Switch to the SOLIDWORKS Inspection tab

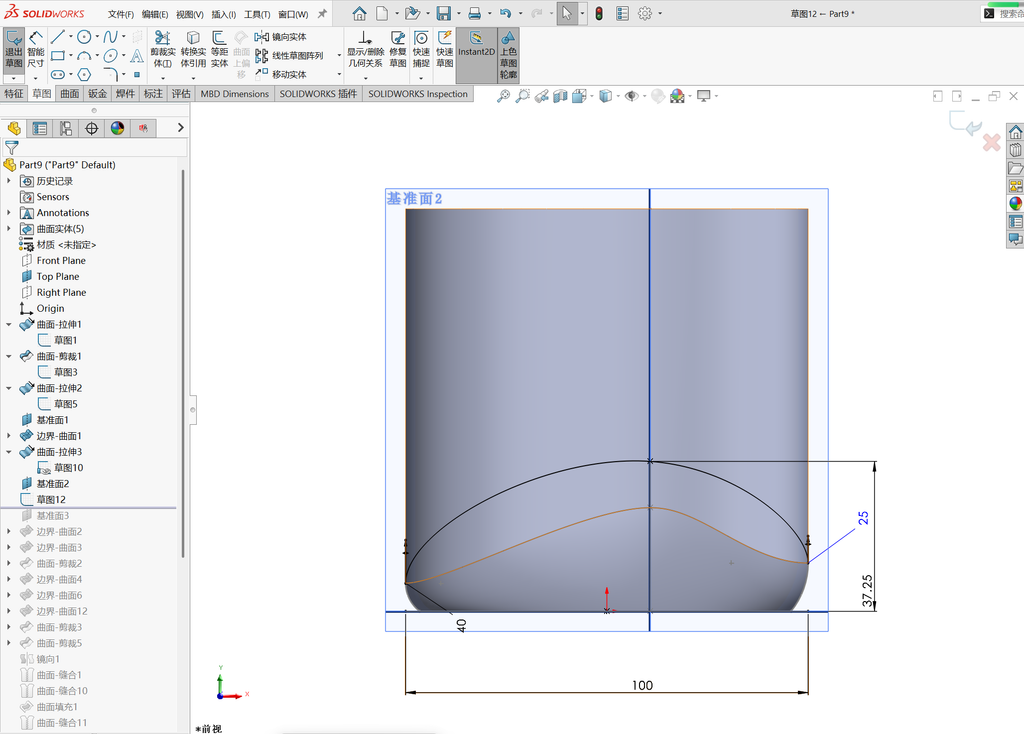coord(418,93)
